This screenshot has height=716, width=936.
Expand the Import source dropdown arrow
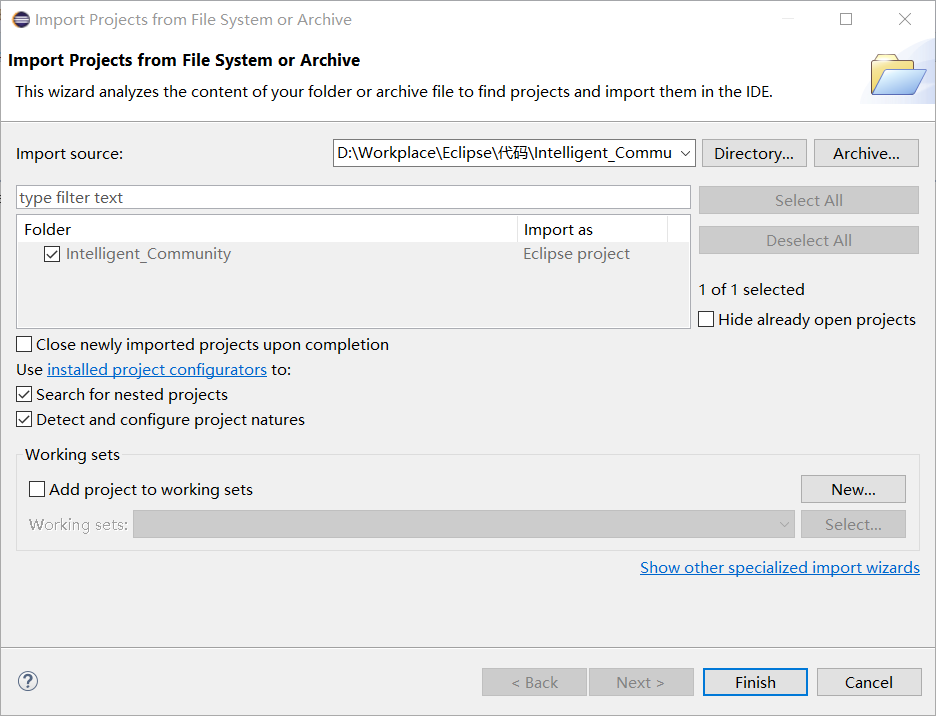point(685,153)
